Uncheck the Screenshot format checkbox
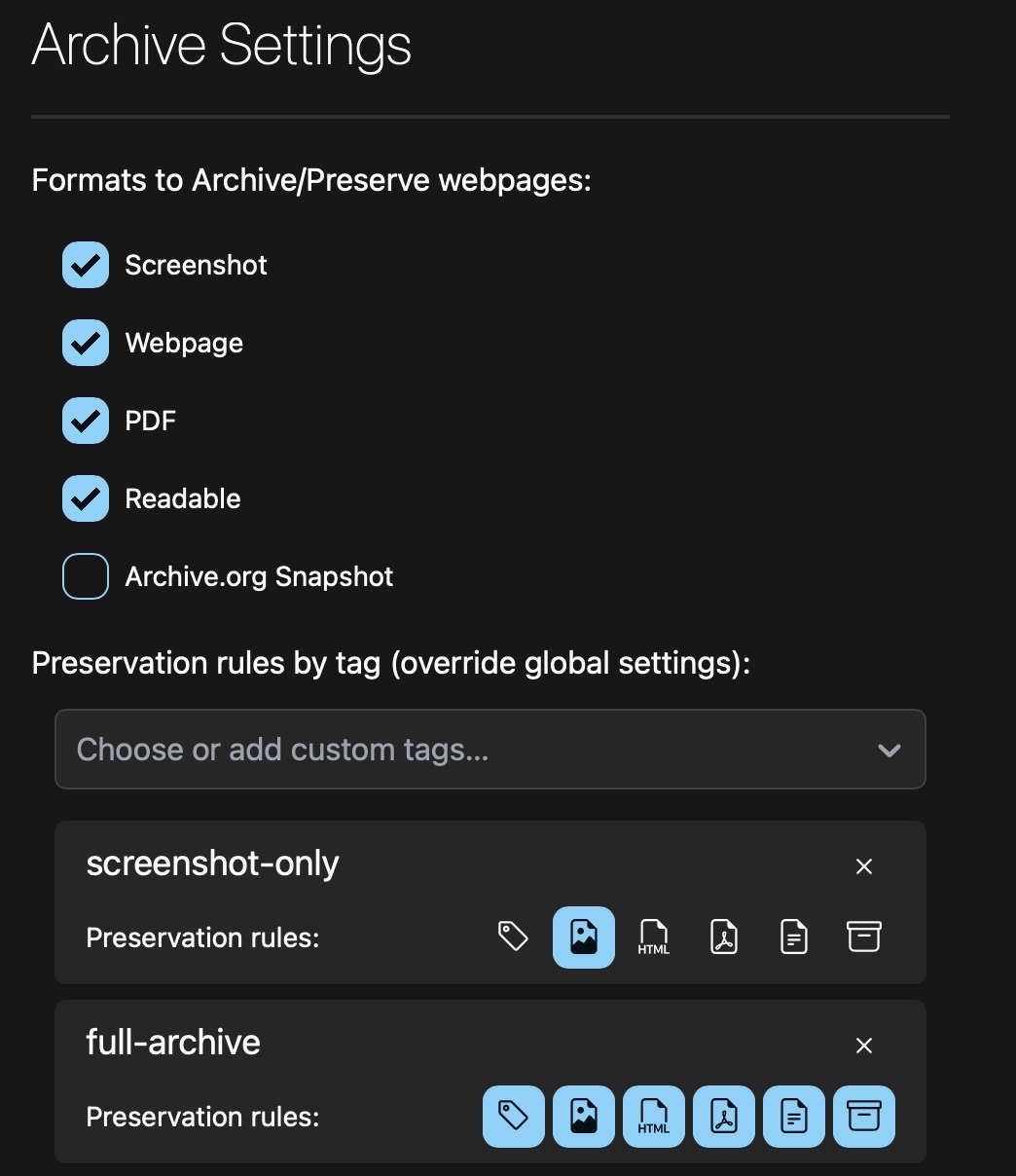Screen dimensions: 1016x1176 click(x=85, y=265)
